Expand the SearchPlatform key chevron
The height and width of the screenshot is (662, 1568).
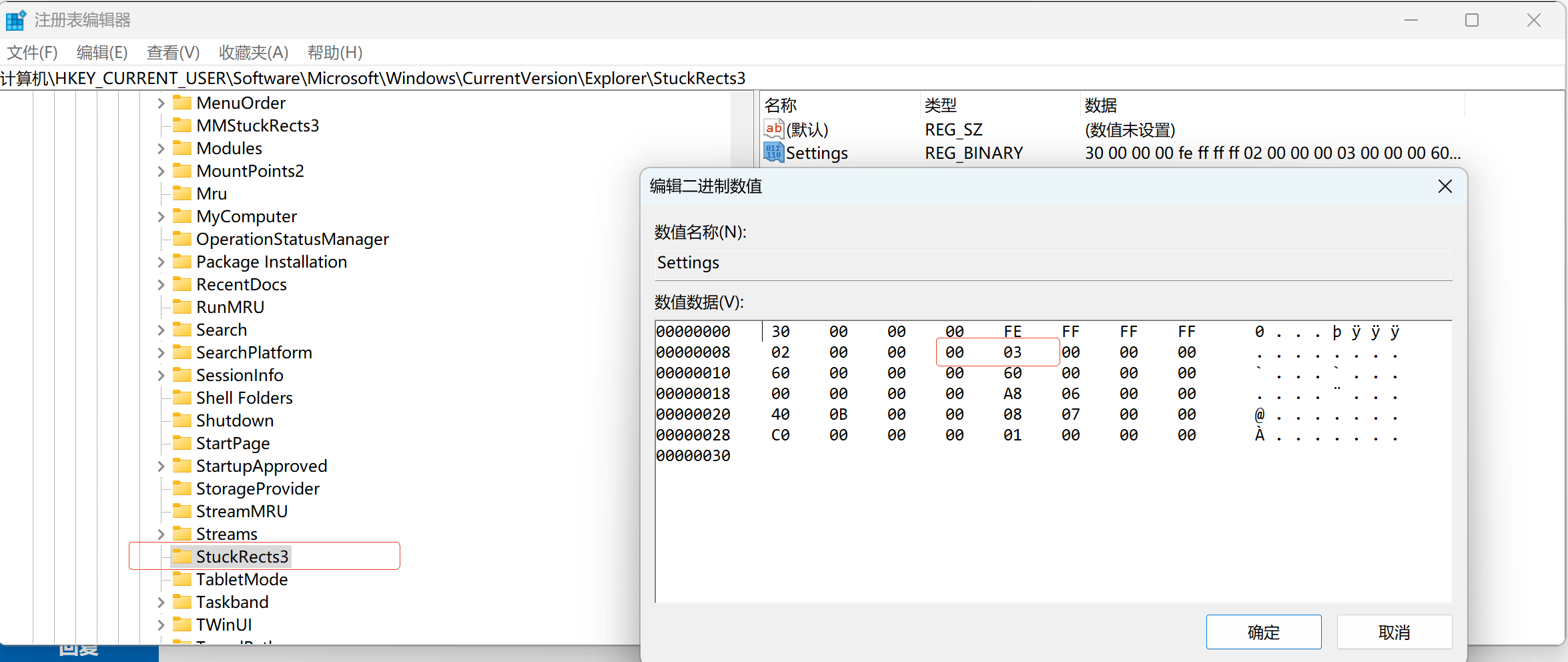pyautogui.click(x=161, y=353)
